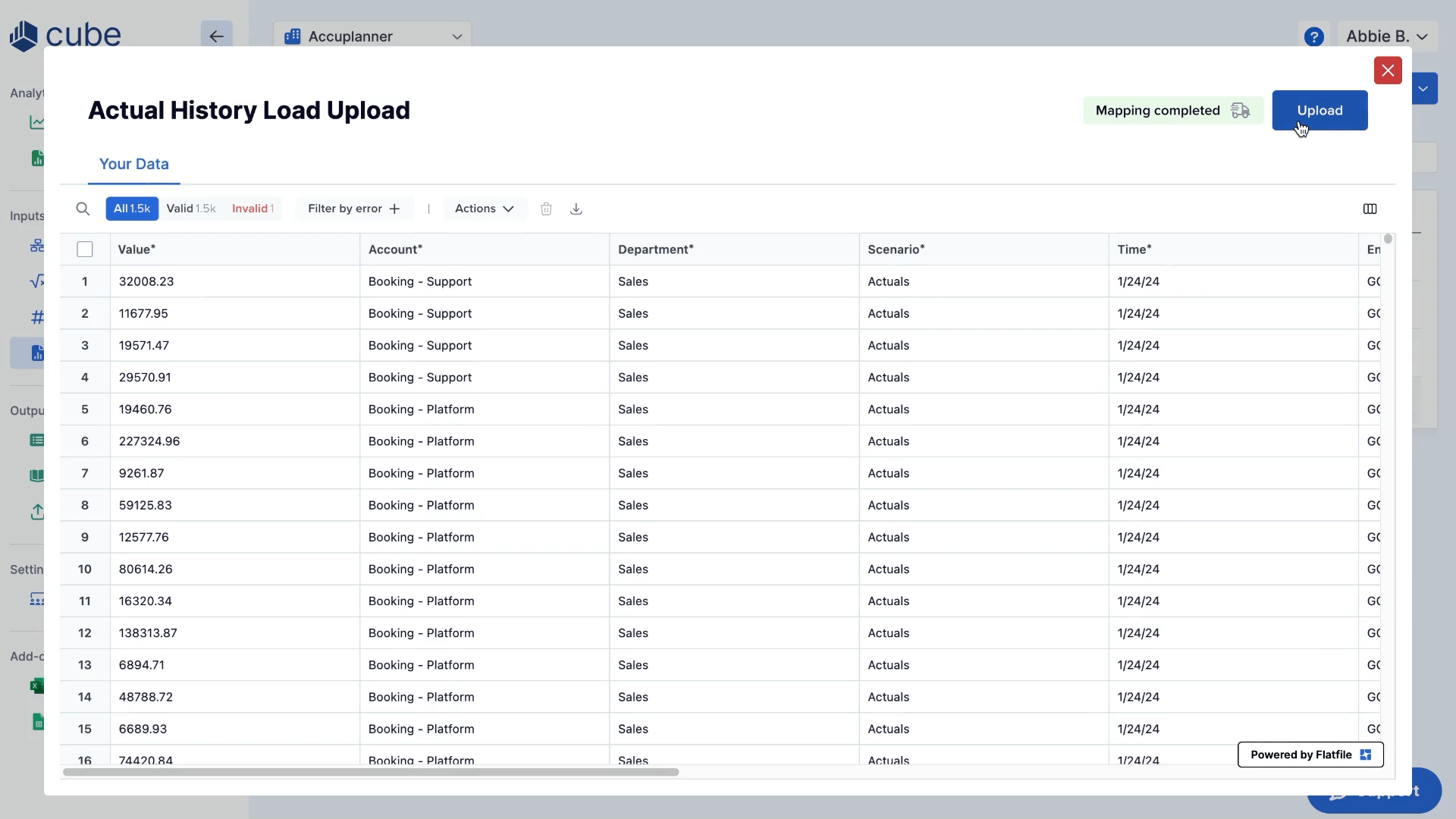Click the cube logo
Image resolution: width=1456 pixels, height=819 pixels.
[65, 36]
